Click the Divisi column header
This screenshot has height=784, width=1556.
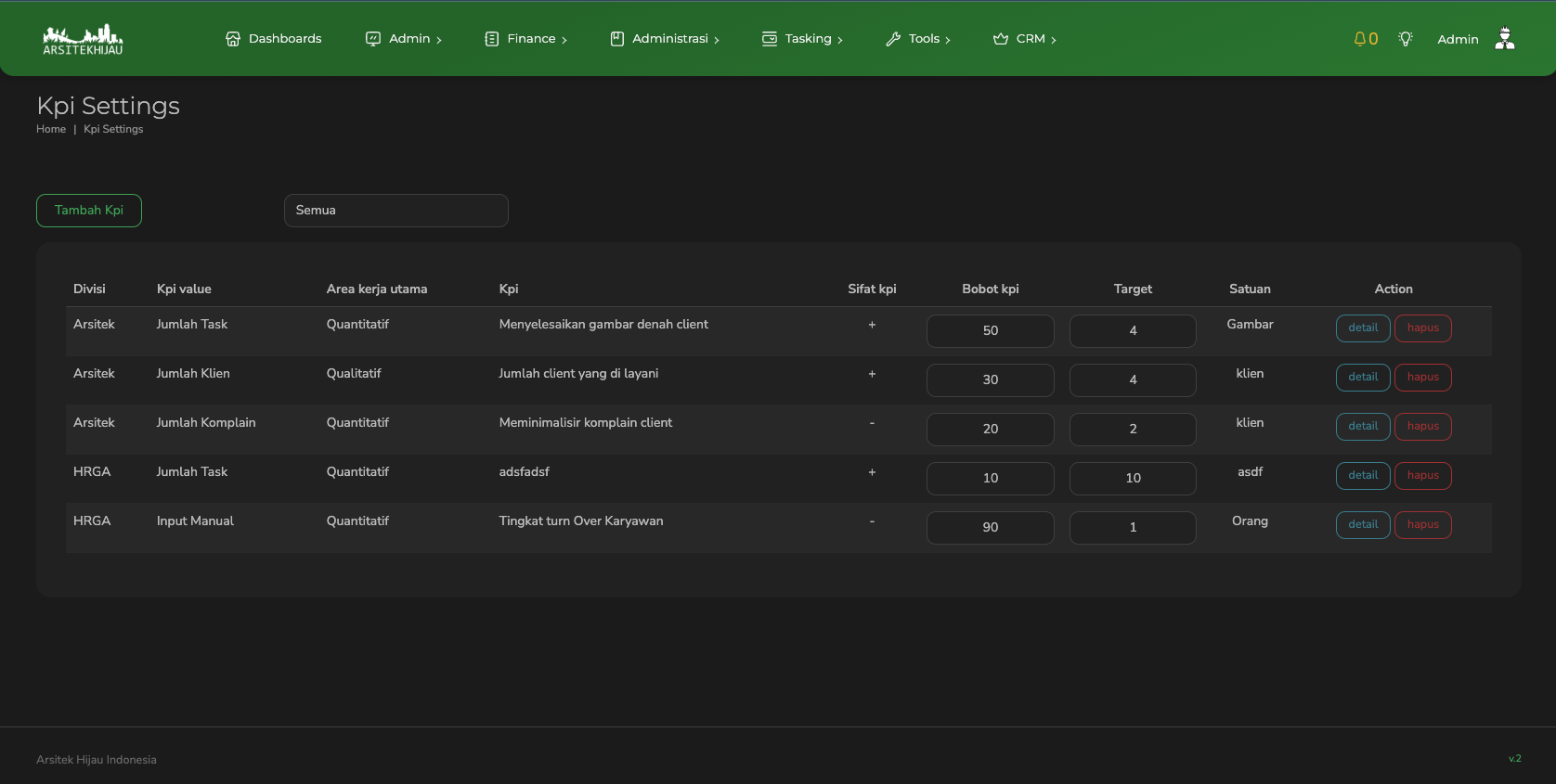[89, 289]
